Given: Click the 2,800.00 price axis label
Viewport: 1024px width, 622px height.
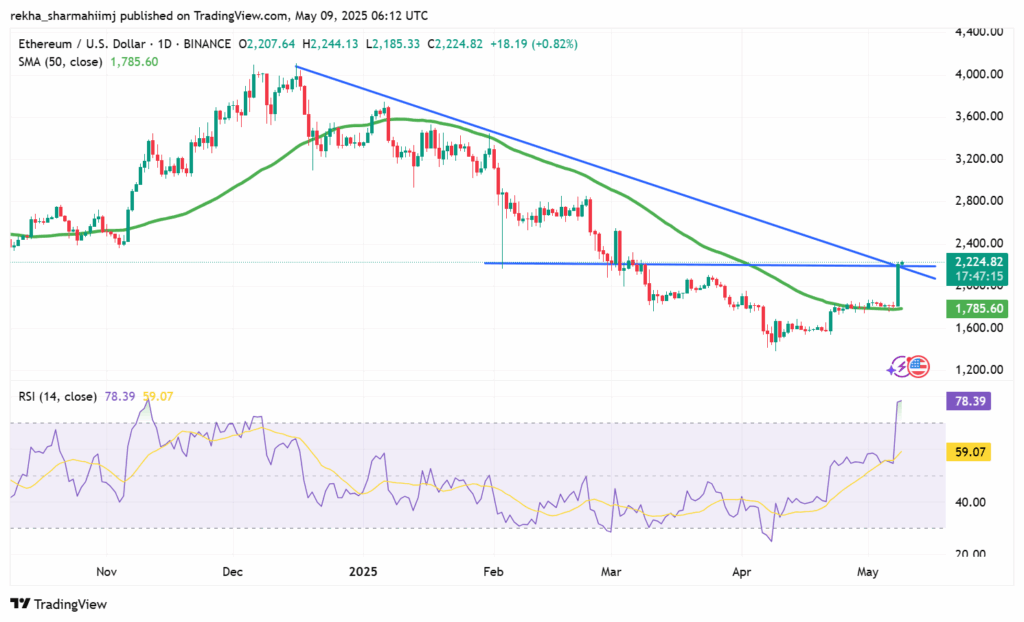Looking at the screenshot, I should point(979,201).
